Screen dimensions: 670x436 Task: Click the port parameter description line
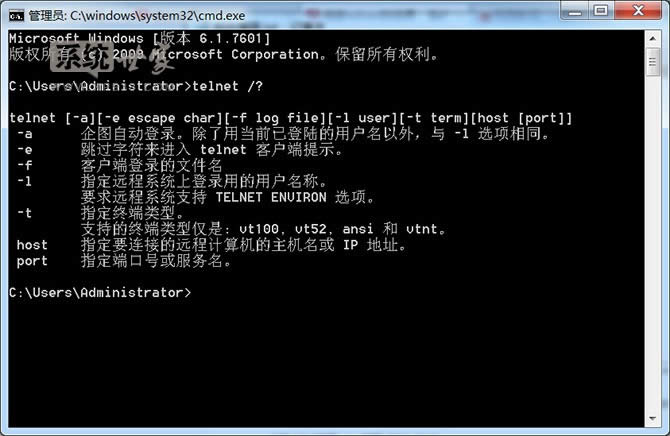pos(123,261)
